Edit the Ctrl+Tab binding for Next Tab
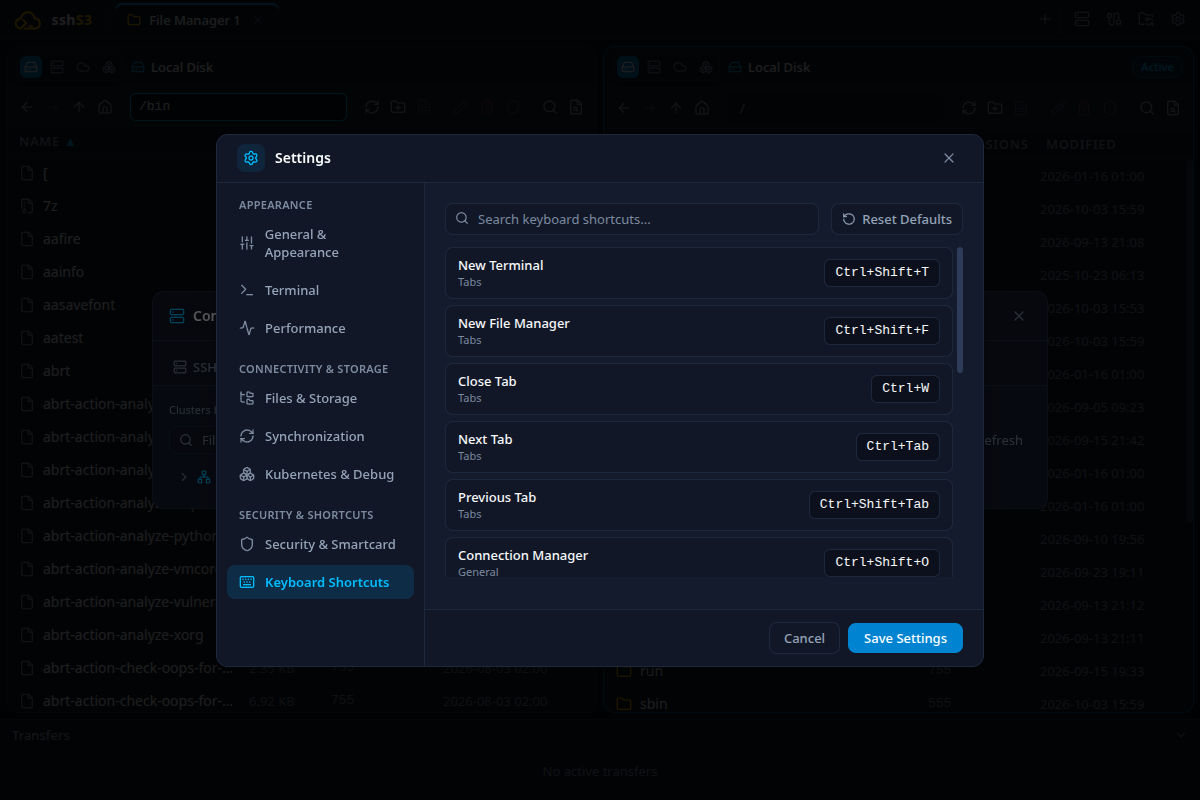The height and width of the screenshot is (800, 1200). (898, 446)
